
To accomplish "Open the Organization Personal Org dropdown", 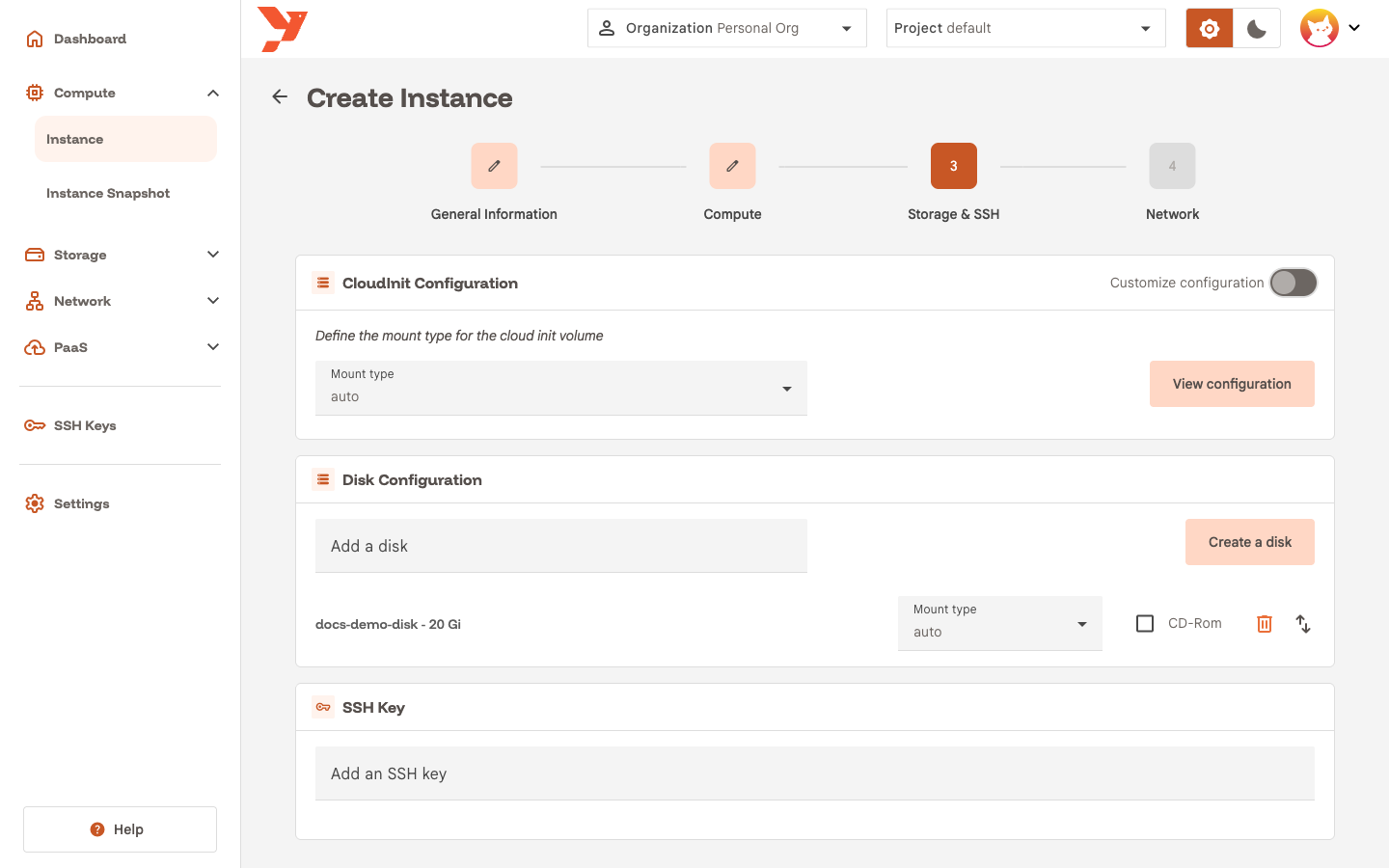I will [727, 28].
